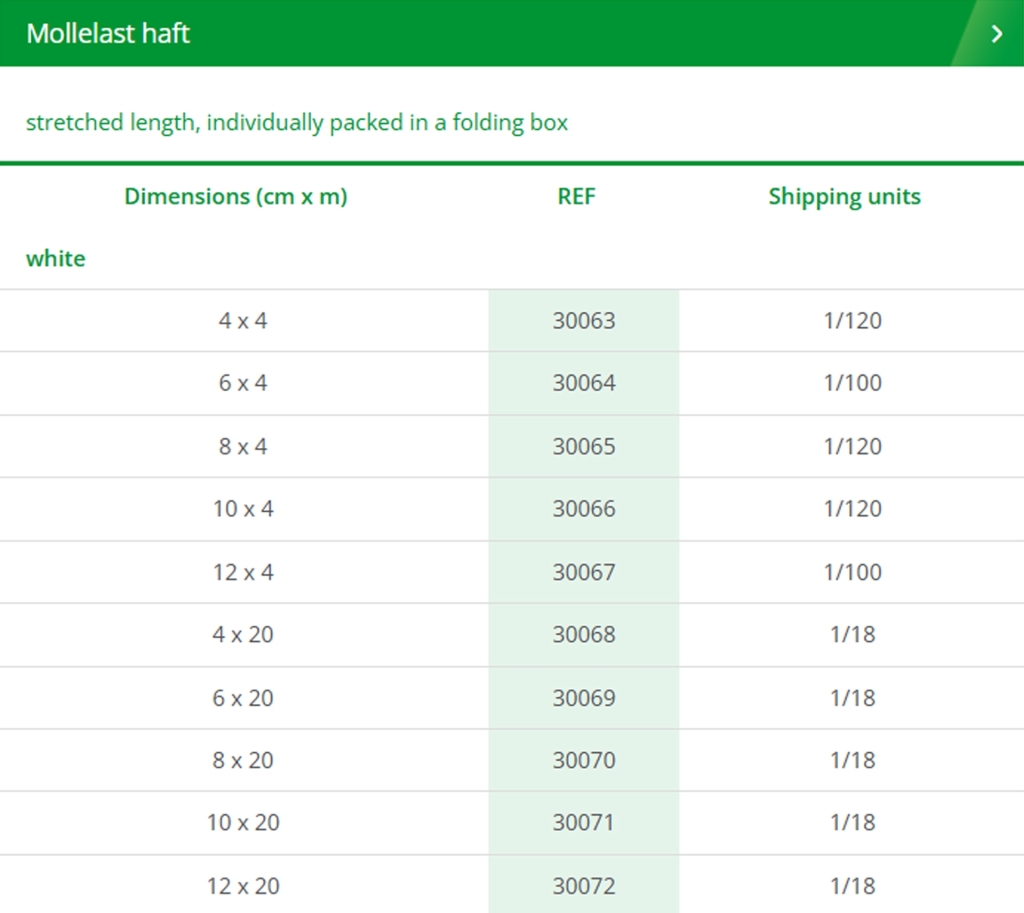Select the 4 x 4 dimension row

tap(512, 321)
